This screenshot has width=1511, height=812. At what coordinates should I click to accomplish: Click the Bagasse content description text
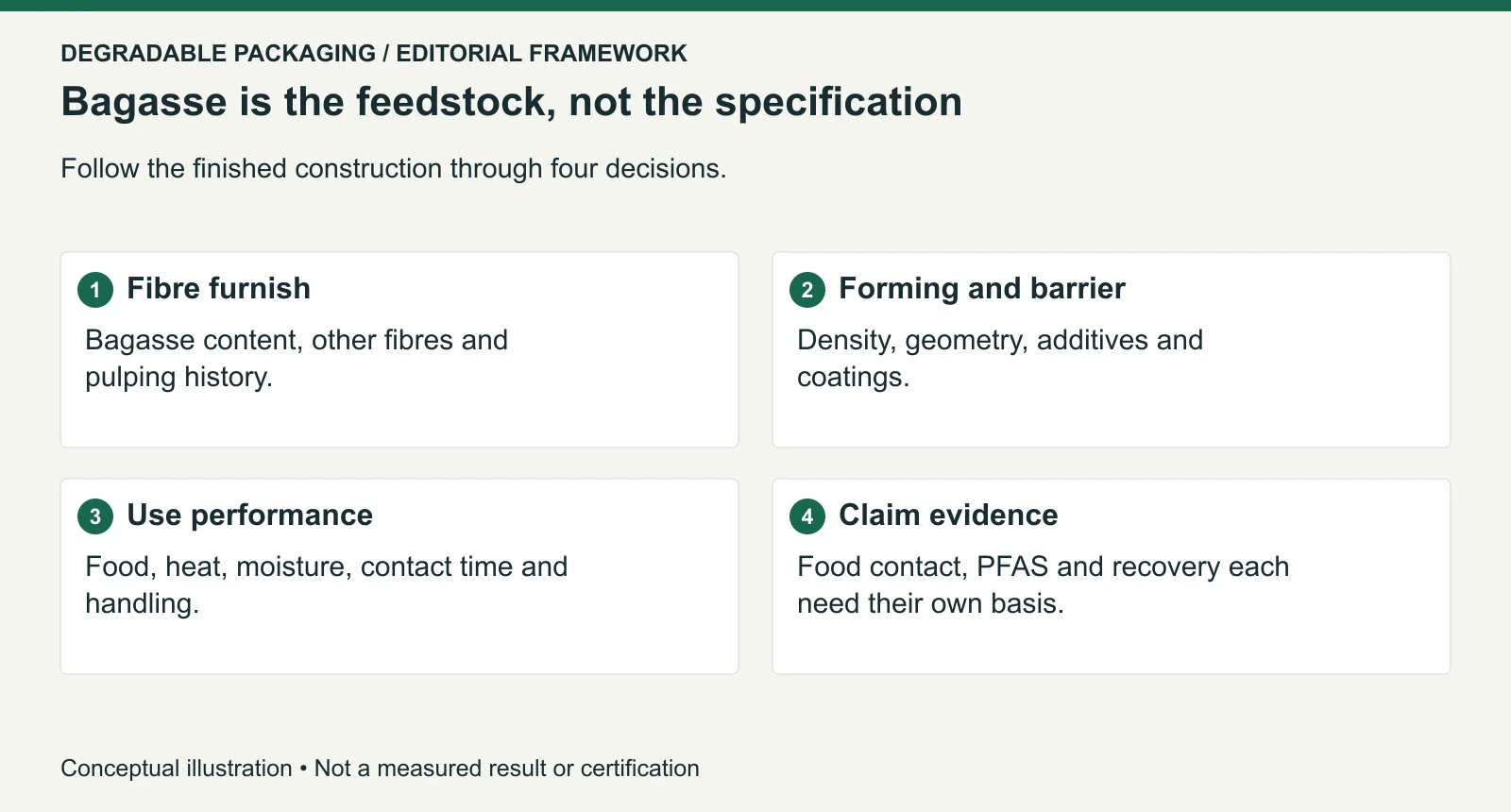point(297,358)
